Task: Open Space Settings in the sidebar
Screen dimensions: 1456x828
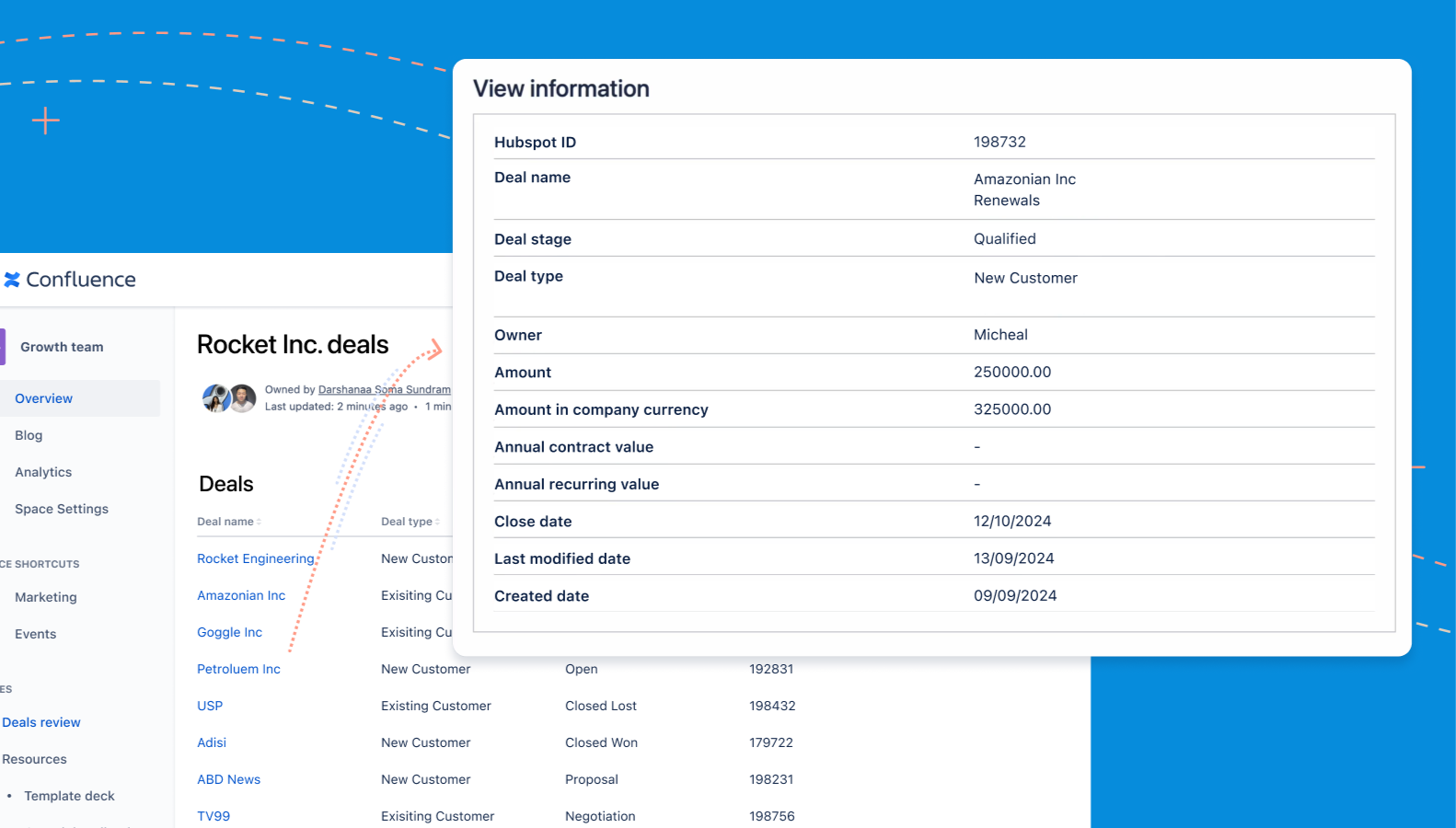Action: coord(62,509)
